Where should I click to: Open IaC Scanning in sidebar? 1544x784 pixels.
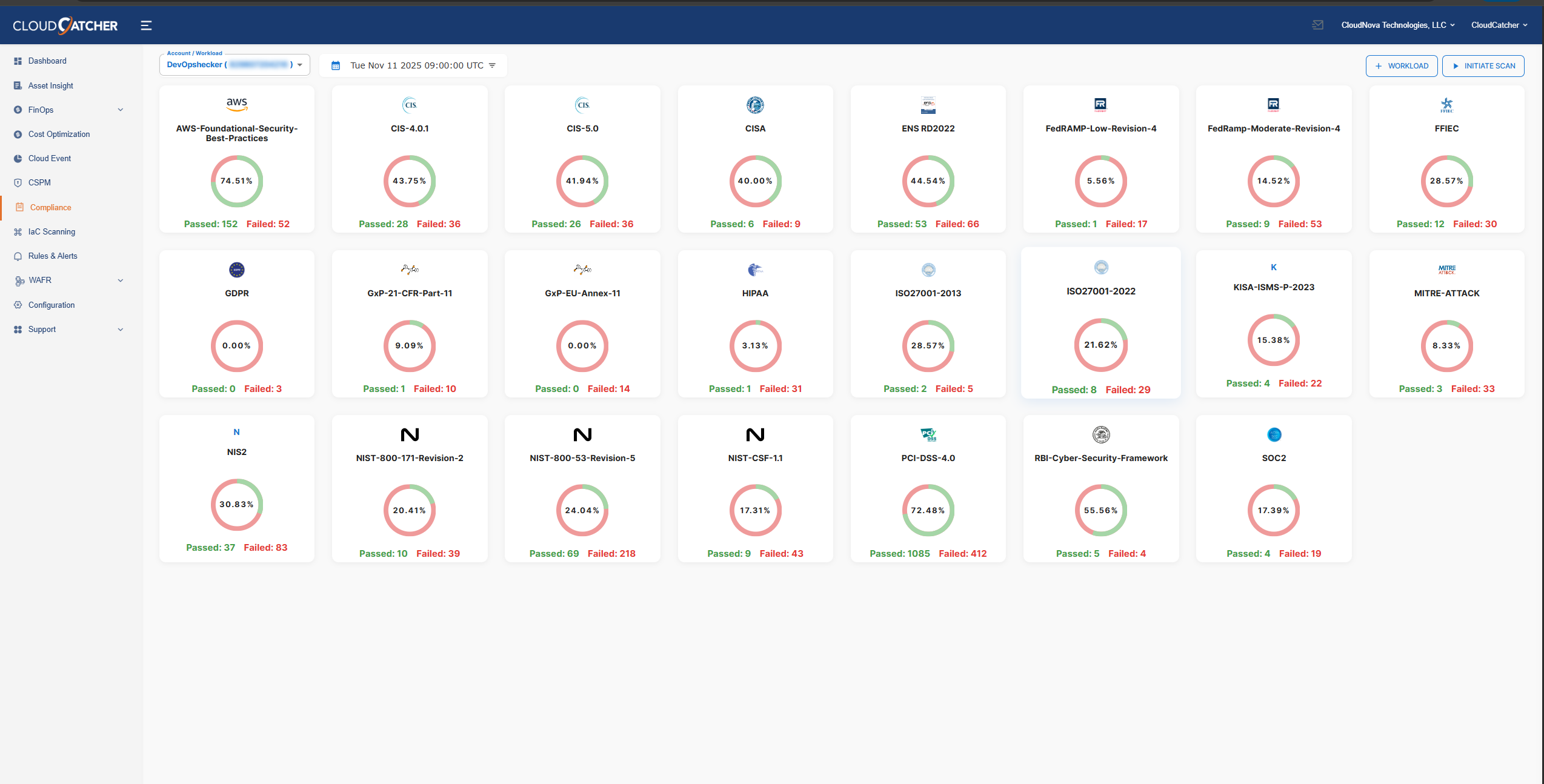tap(52, 231)
